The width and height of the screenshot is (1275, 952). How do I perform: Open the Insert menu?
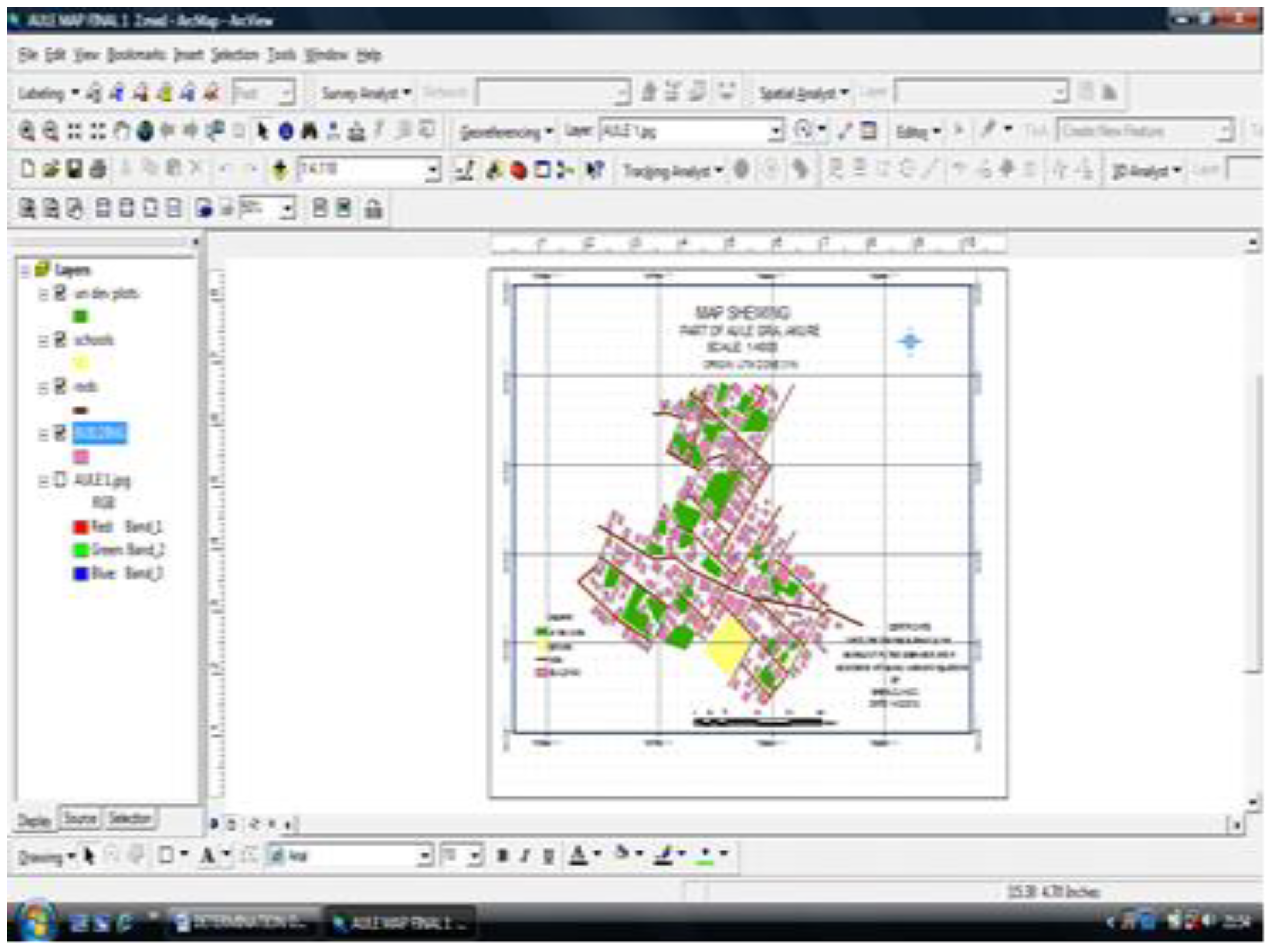click(x=189, y=55)
